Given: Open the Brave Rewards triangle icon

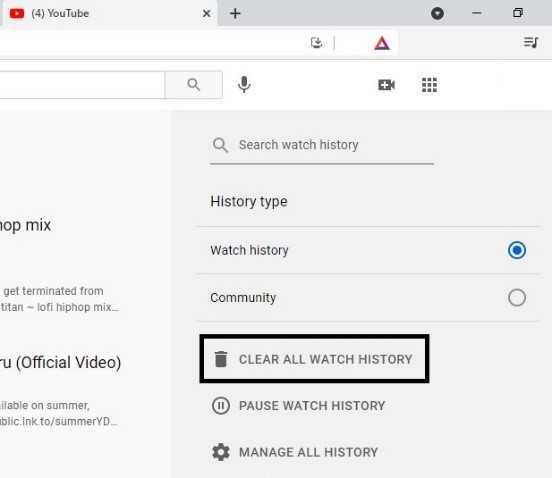Looking at the screenshot, I should tap(382, 43).
